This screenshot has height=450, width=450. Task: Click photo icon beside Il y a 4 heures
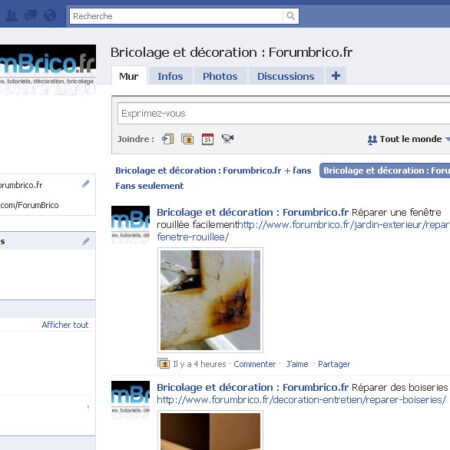point(163,364)
